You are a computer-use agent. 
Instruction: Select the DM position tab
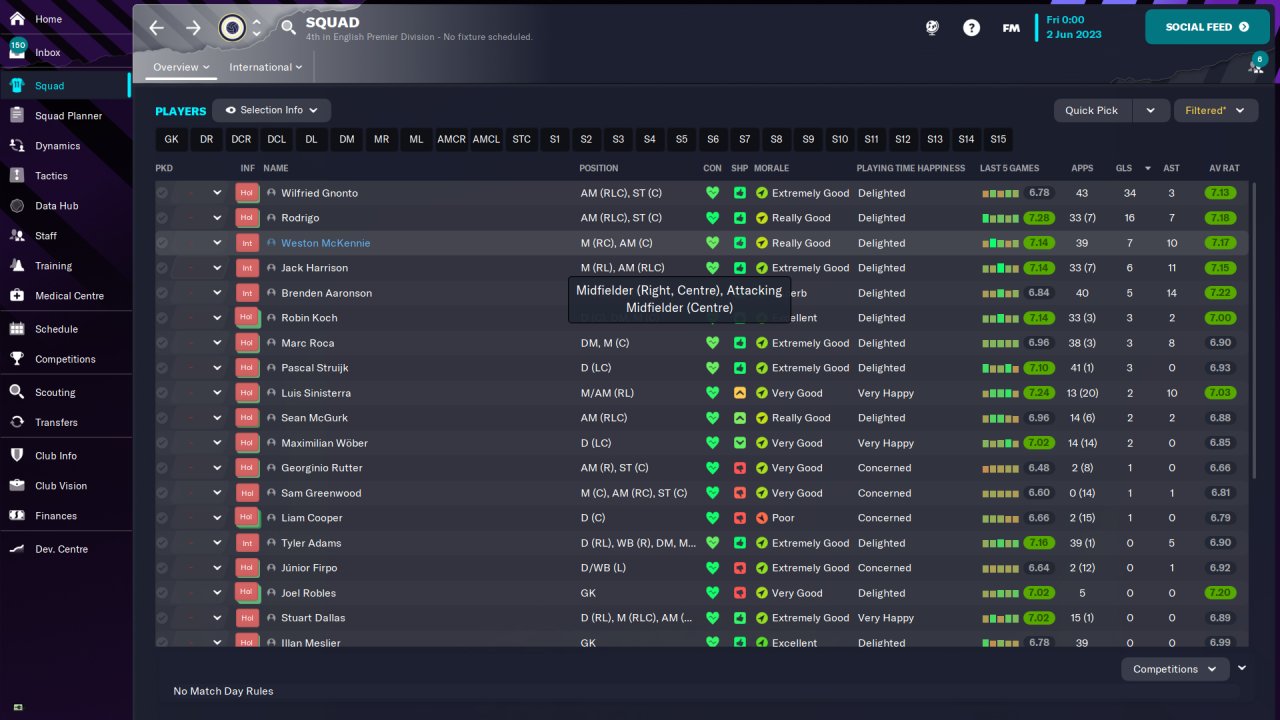click(346, 139)
